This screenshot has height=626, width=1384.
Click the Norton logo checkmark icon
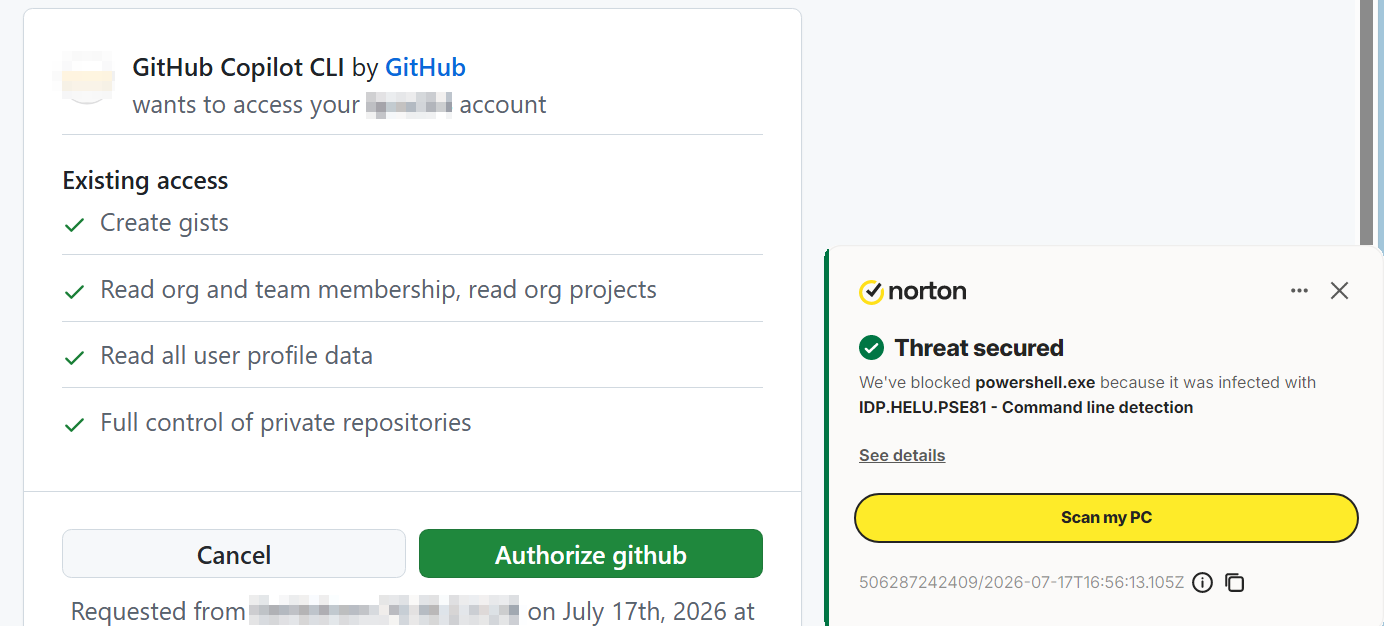[871, 291]
